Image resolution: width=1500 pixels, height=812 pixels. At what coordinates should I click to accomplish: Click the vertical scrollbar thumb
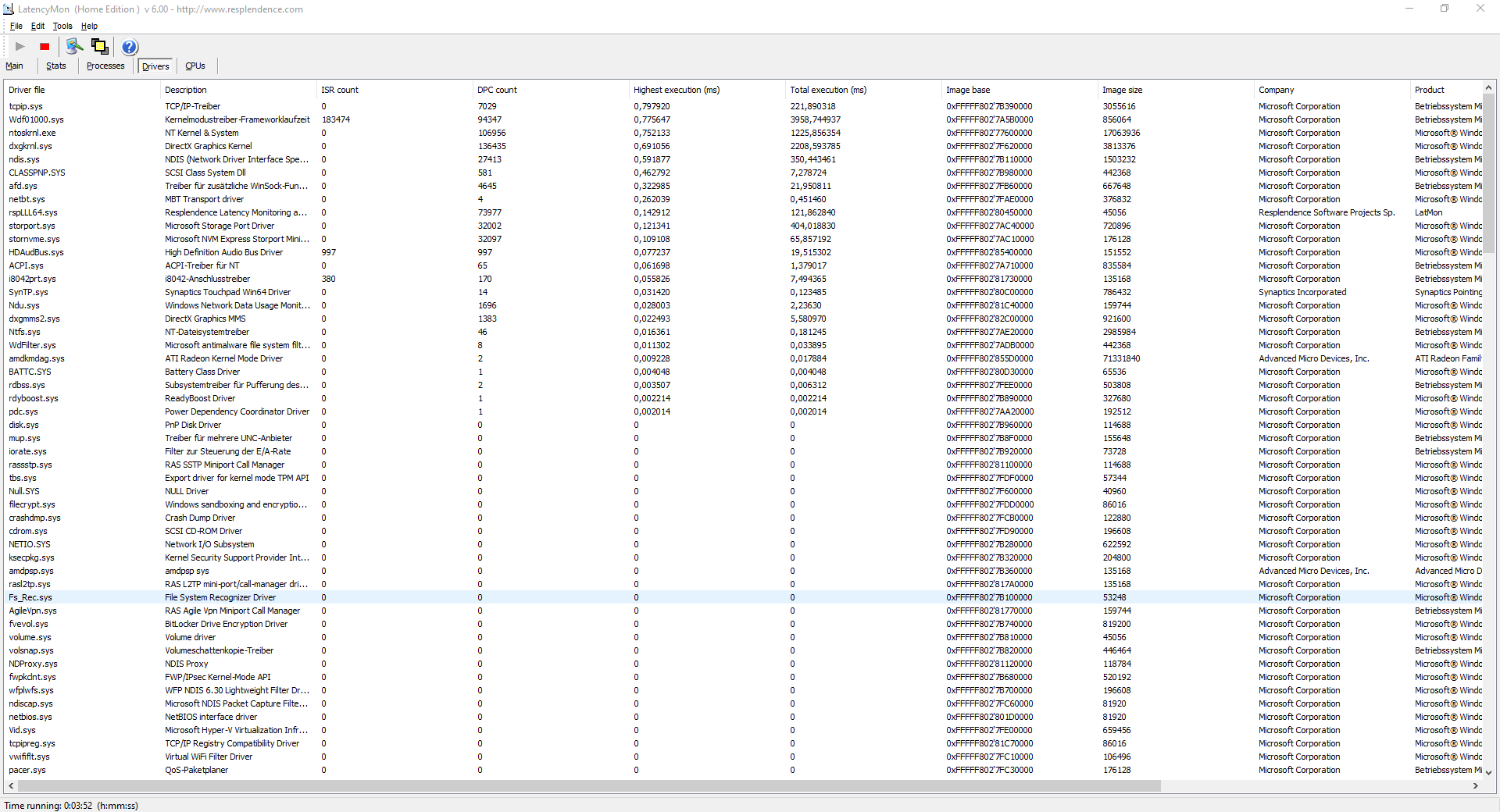point(1489,174)
